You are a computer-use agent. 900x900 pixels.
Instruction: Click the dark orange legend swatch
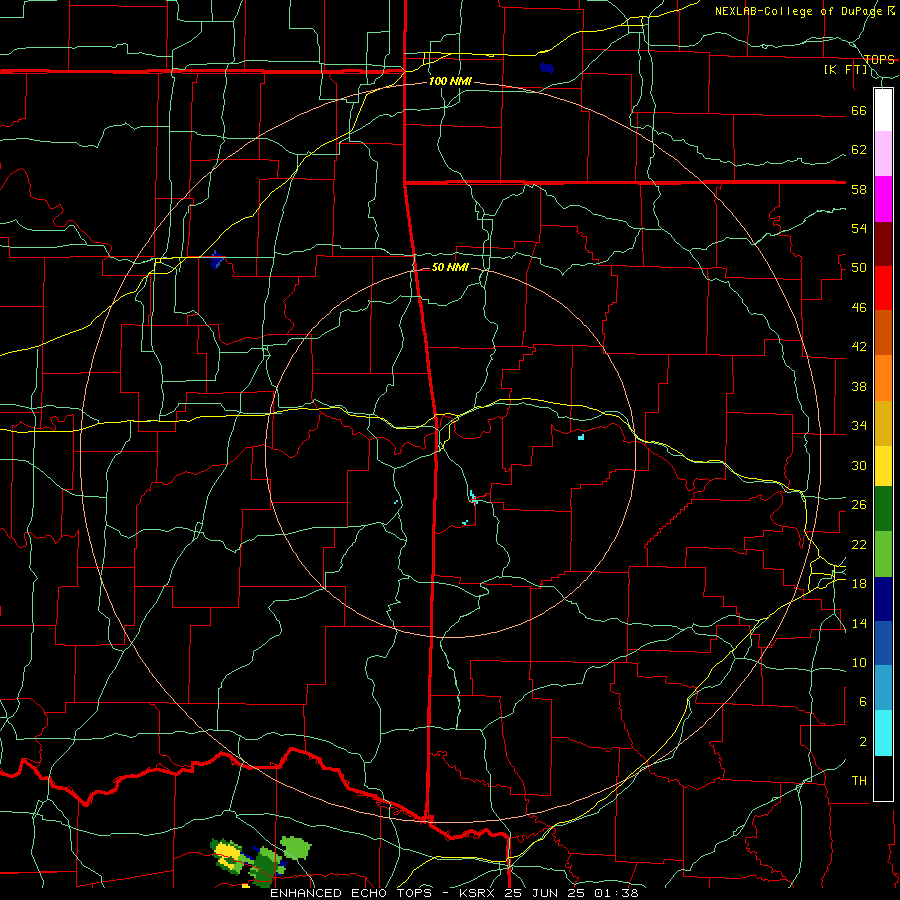[883, 333]
